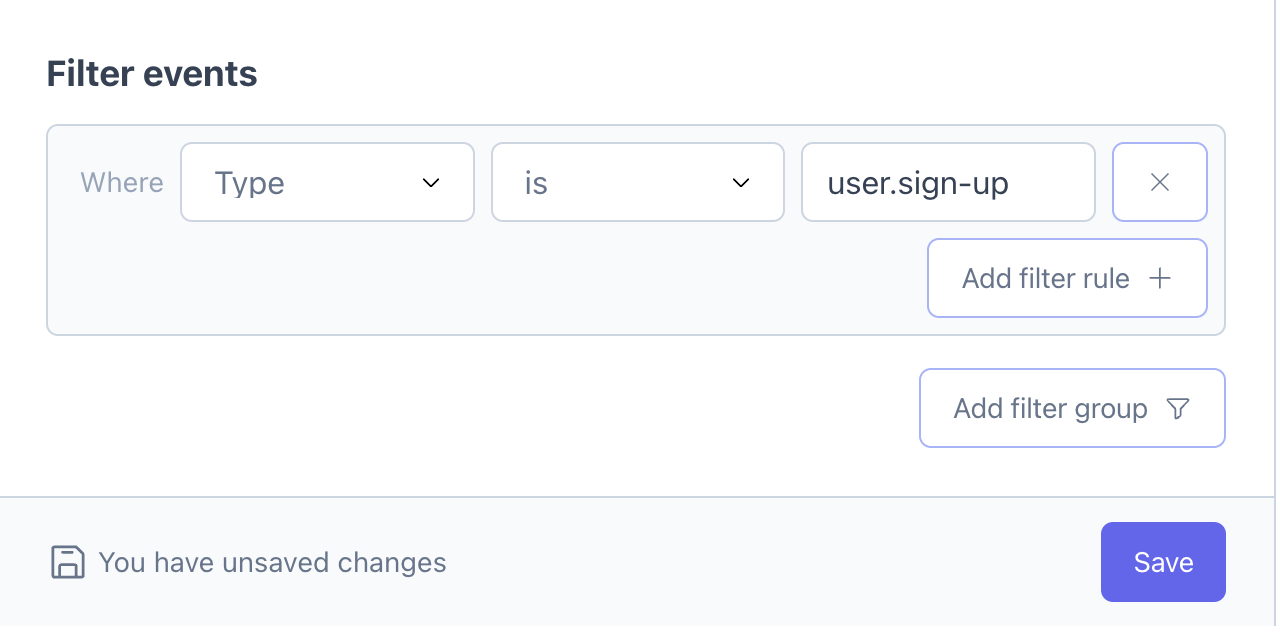Click the user.sign-up value input field
Image resolution: width=1276 pixels, height=626 pixels.
[x=947, y=182]
